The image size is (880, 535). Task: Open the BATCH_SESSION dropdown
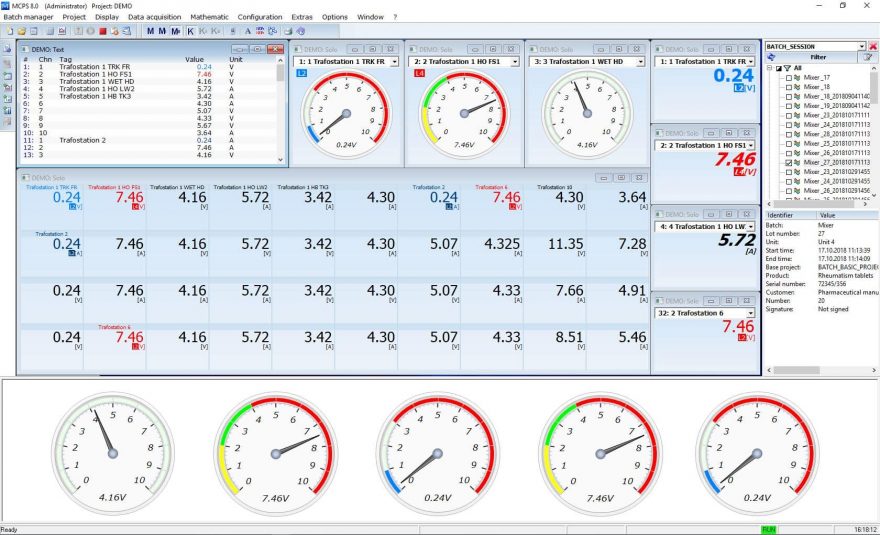coord(861,46)
